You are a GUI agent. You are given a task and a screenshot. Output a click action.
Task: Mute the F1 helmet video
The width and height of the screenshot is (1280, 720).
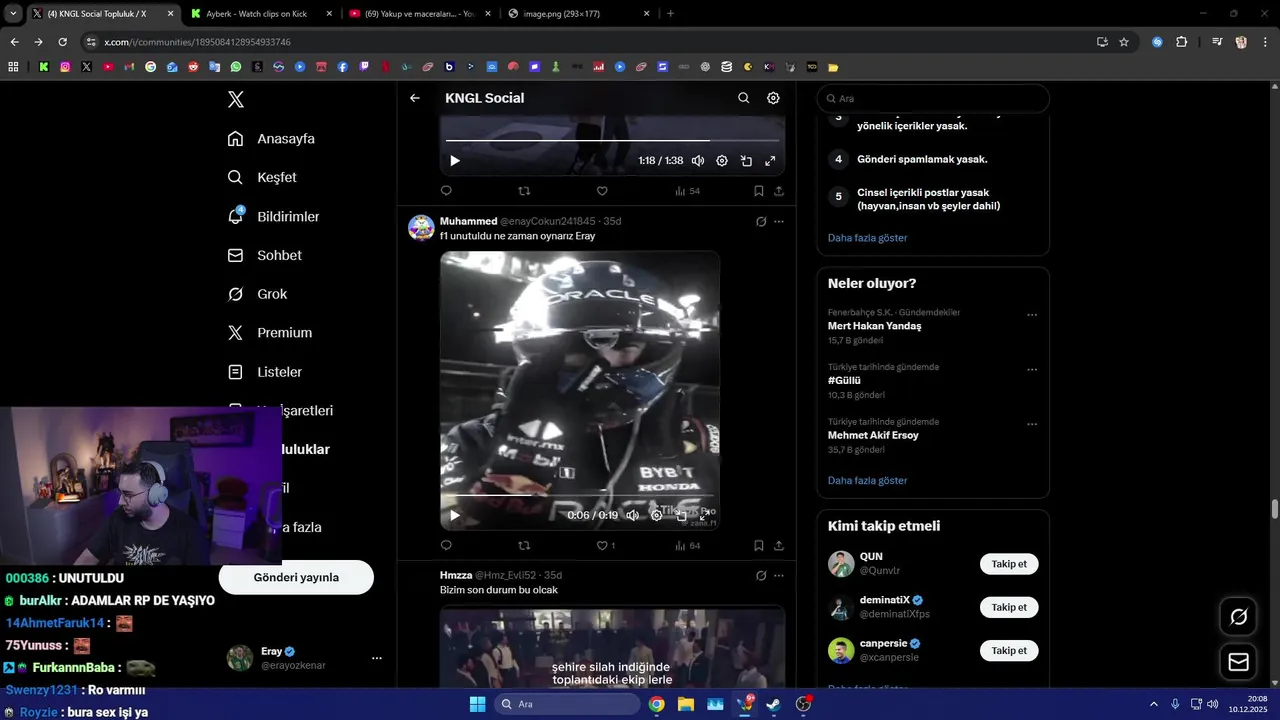tap(633, 515)
